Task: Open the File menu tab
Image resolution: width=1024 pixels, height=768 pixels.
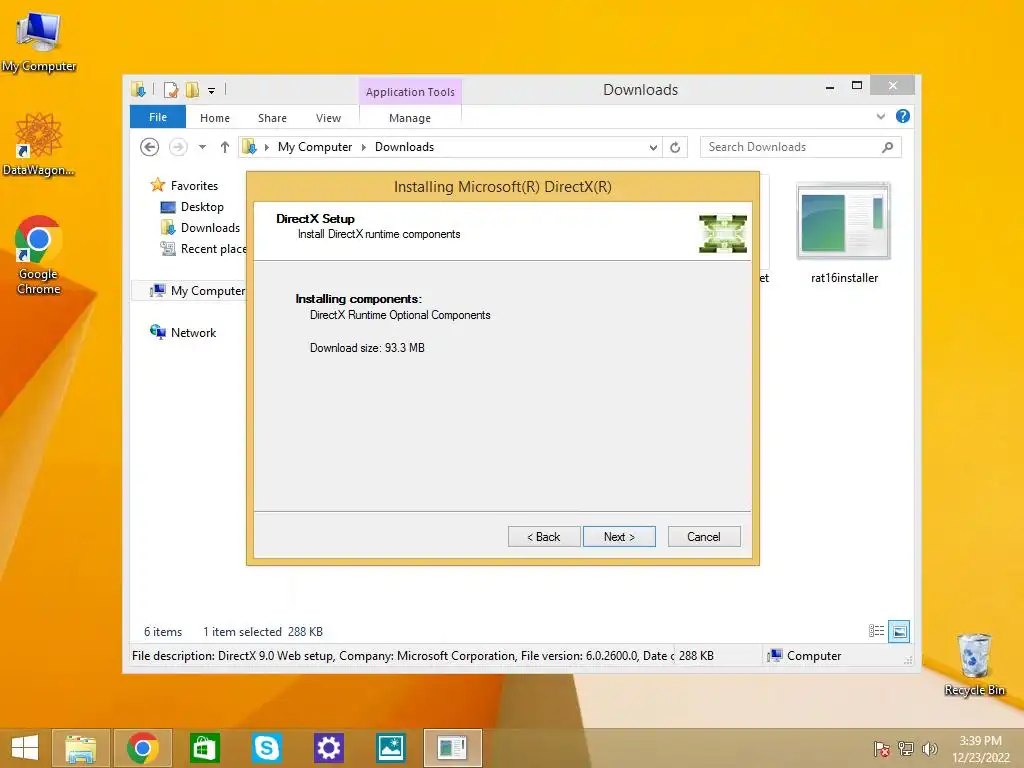Action: 158,117
